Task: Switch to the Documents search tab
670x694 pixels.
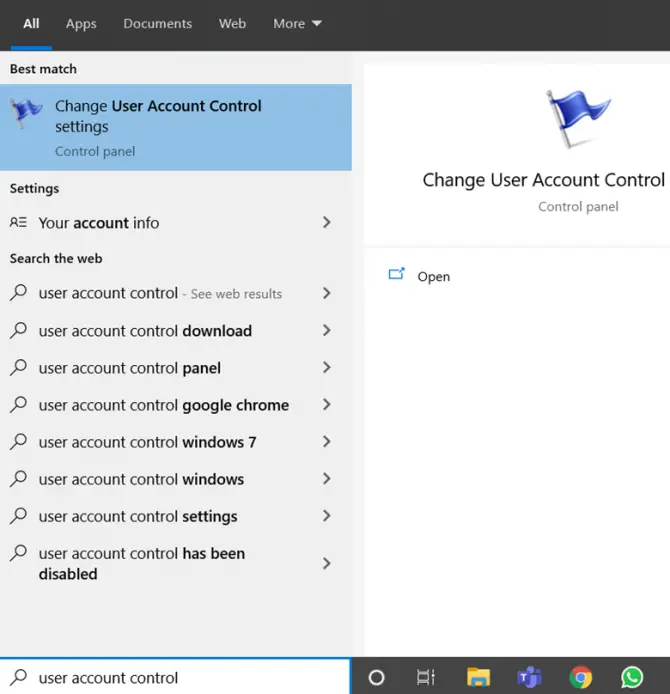Action: [158, 23]
